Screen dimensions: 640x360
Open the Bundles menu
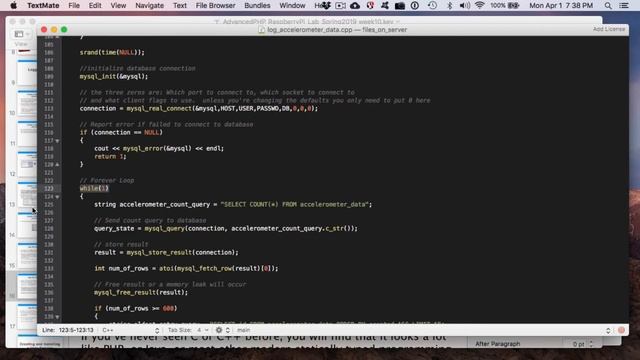[257, 6]
